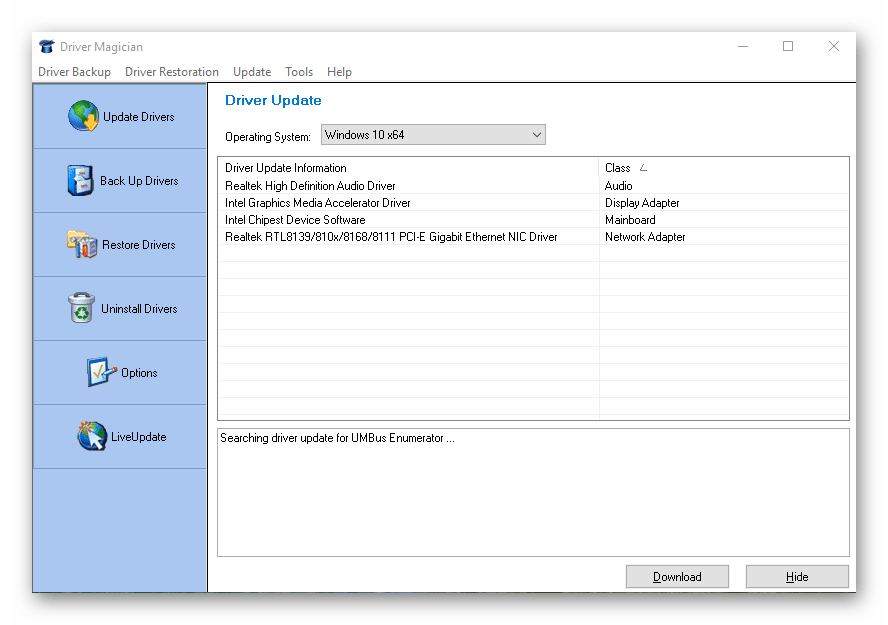Click the Update Drivers label in sidebar
888x625 pixels.
pyautogui.click(x=139, y=117)
